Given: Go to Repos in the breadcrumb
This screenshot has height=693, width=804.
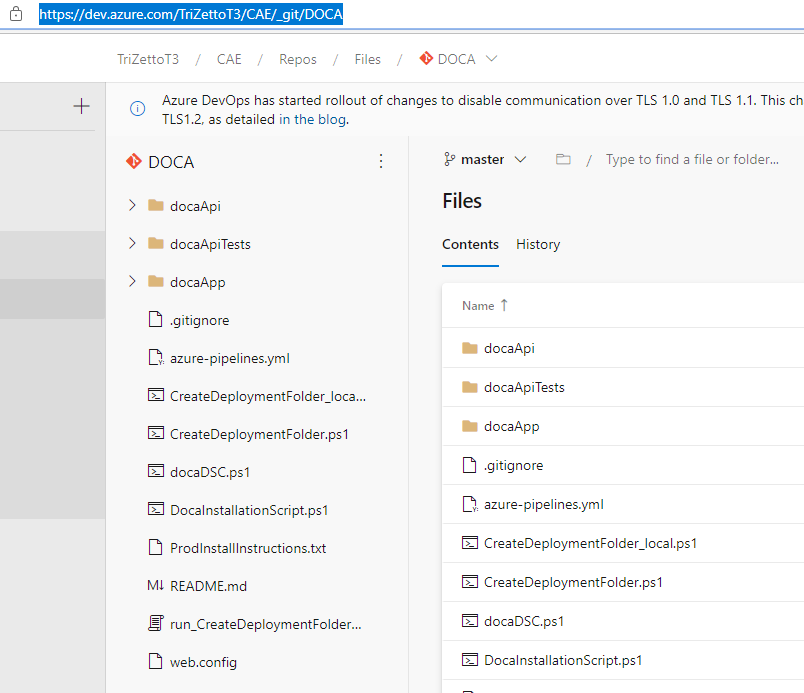Looking at the screenshot, I should point(298,59).
